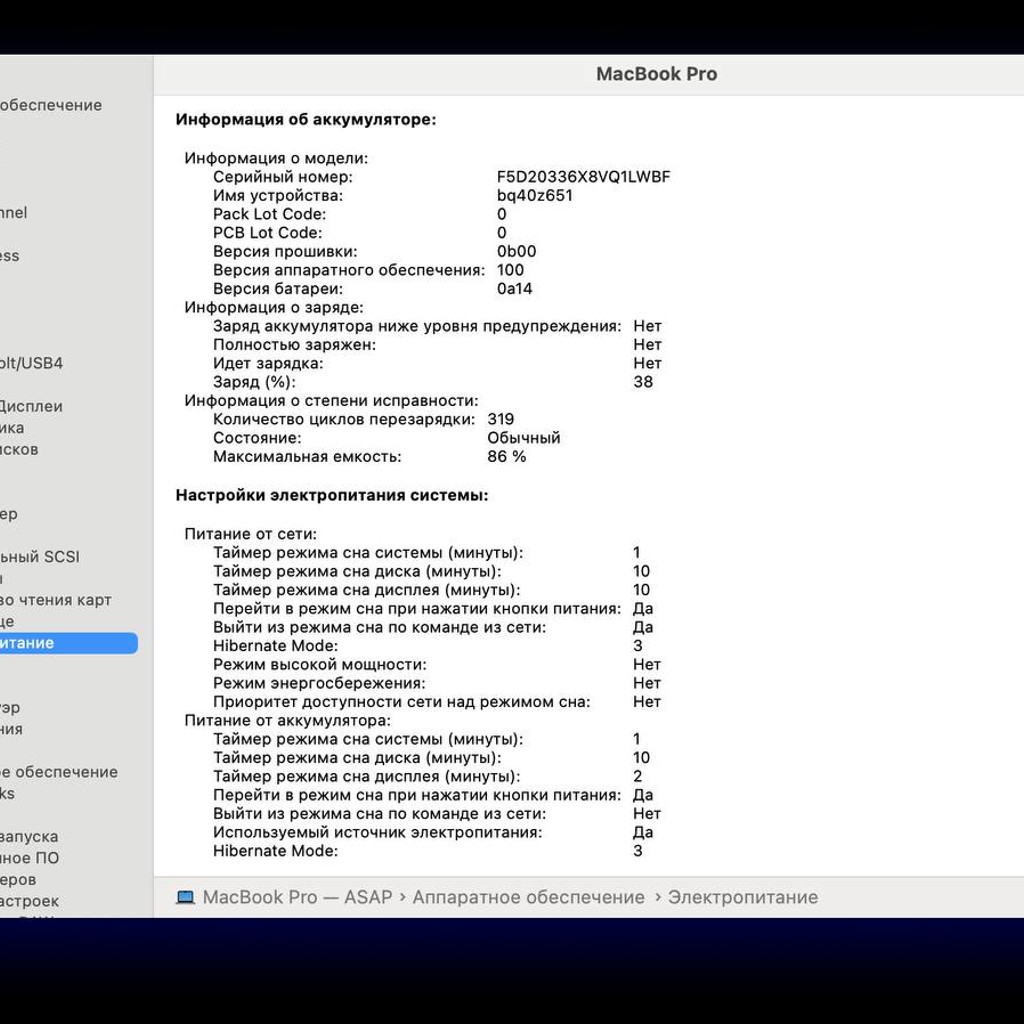
Task: Select the Графика/Дисплеи sidebar entry
Action: pos(31,406)
